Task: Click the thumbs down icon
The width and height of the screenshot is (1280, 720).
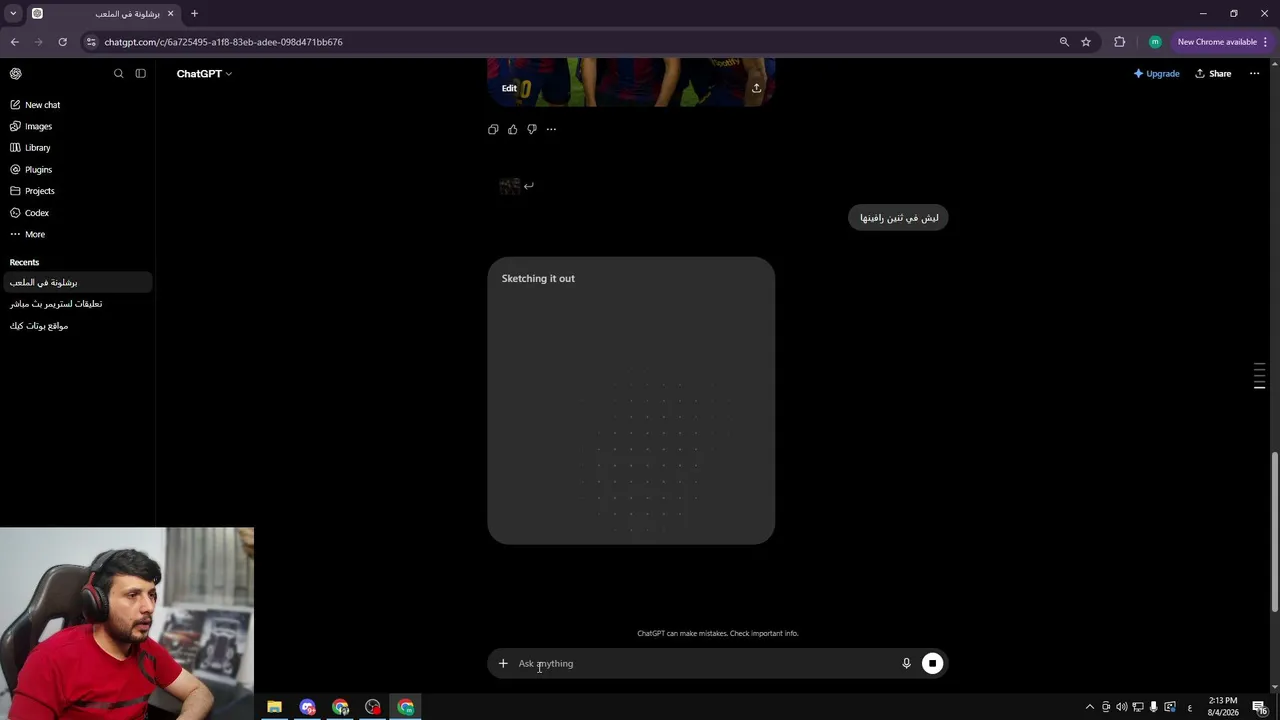Action: pos(532,129)
